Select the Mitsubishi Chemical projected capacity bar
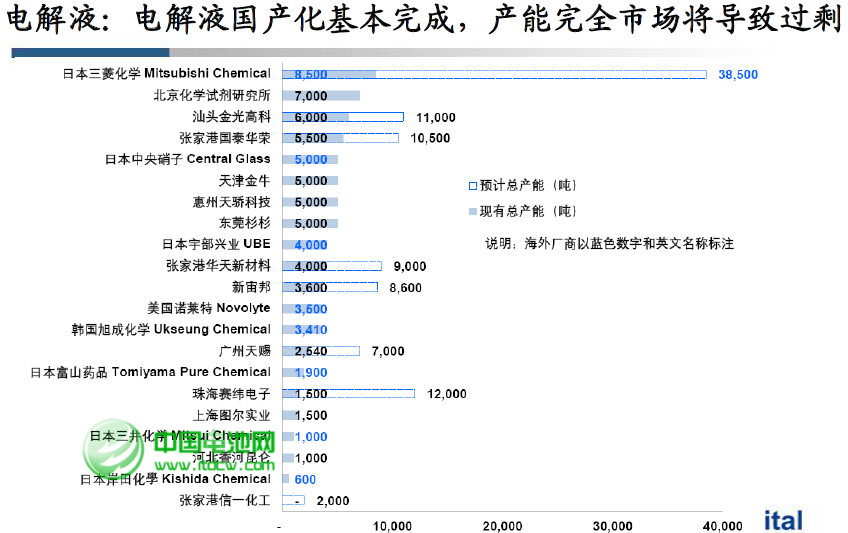The width and height of the screenshot is (848, 533). [540, 74]
